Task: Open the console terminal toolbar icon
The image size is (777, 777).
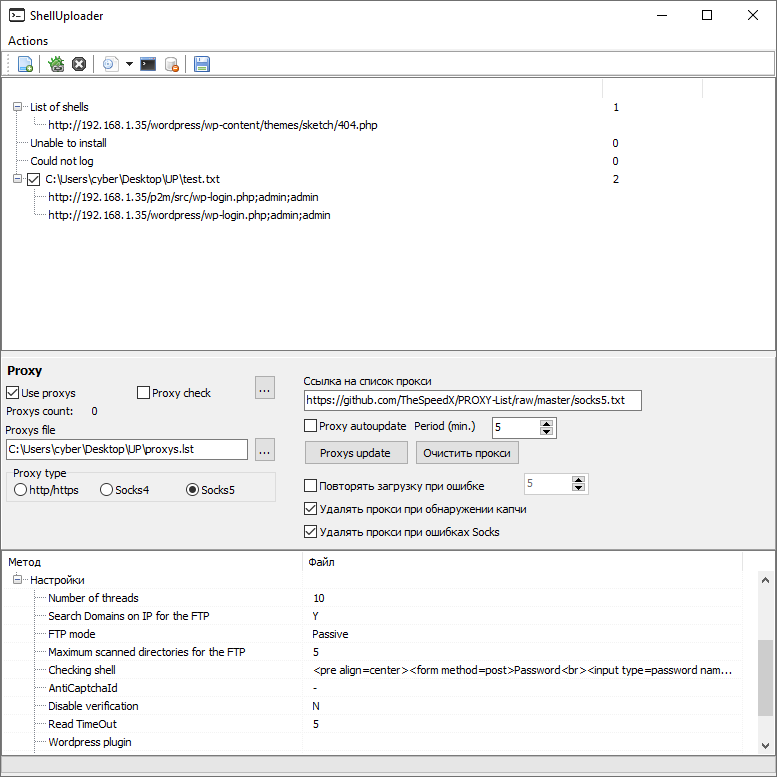Action: 148,64
